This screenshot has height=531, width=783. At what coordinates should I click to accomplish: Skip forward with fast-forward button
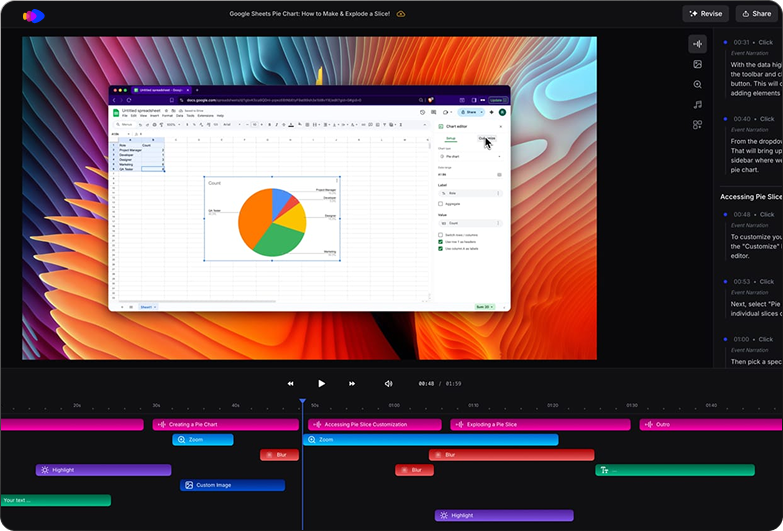352,383
